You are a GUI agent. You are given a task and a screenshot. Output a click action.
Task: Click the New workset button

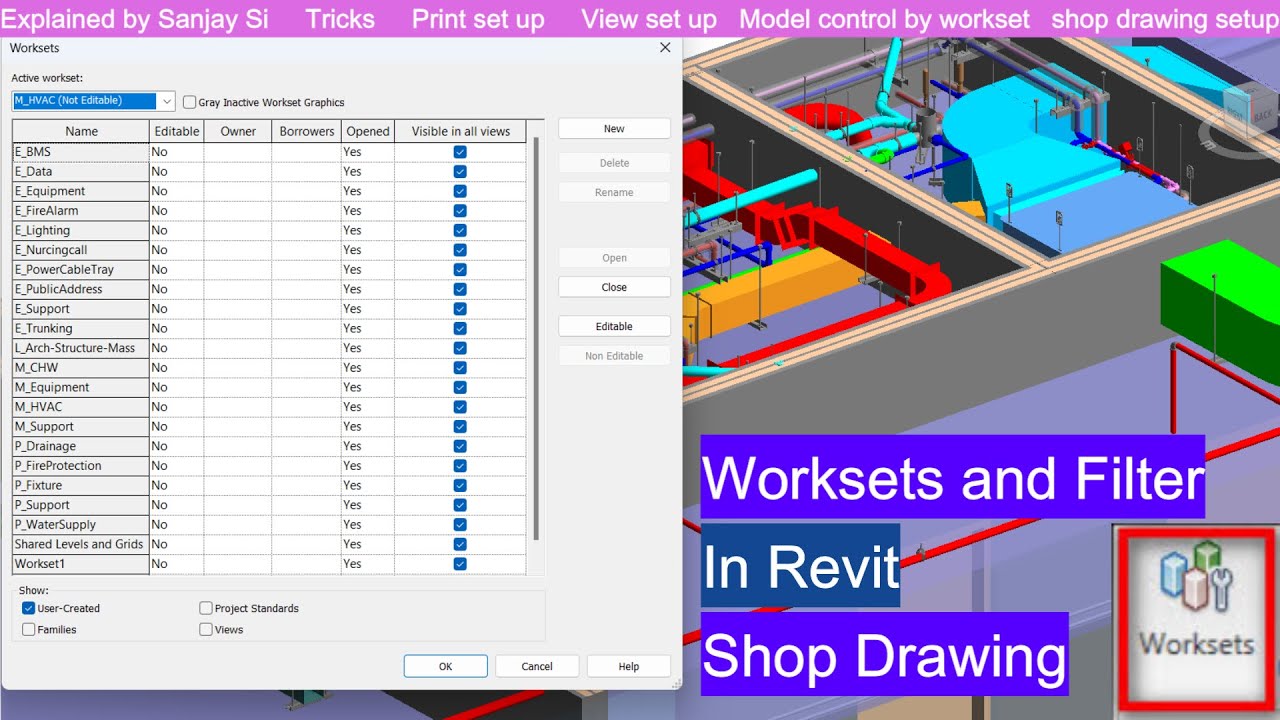coord(614,129)
